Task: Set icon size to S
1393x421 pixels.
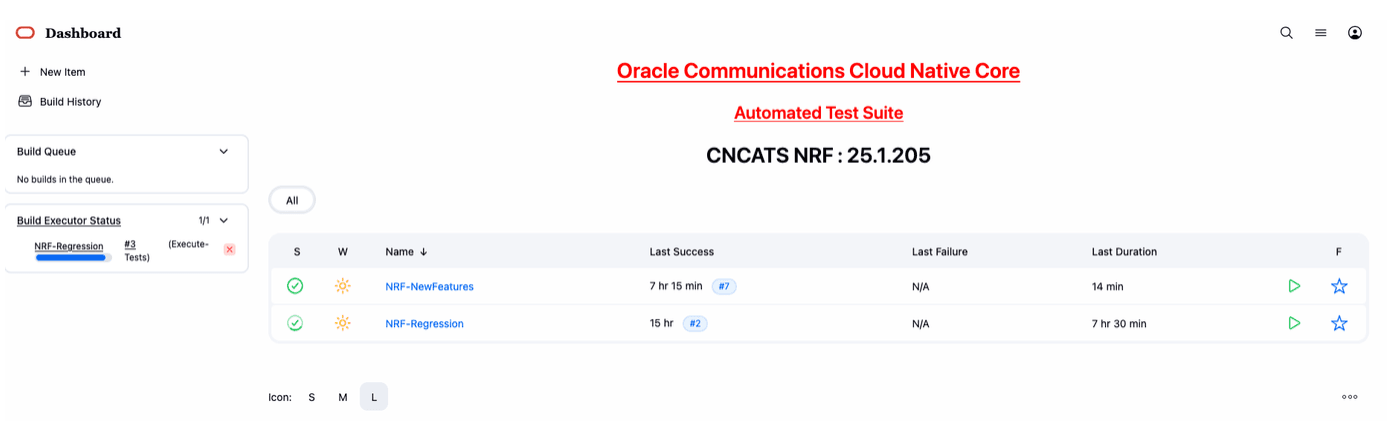Action: [311, 397]
